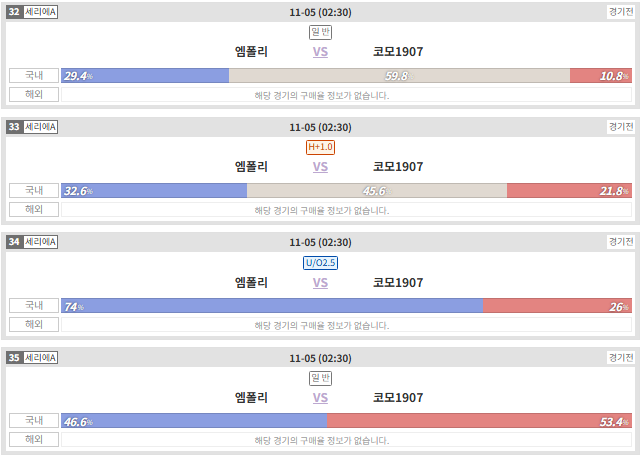Select the H+1.0 handicap badge
Screen dimensions: 644x456
(320, 147)
